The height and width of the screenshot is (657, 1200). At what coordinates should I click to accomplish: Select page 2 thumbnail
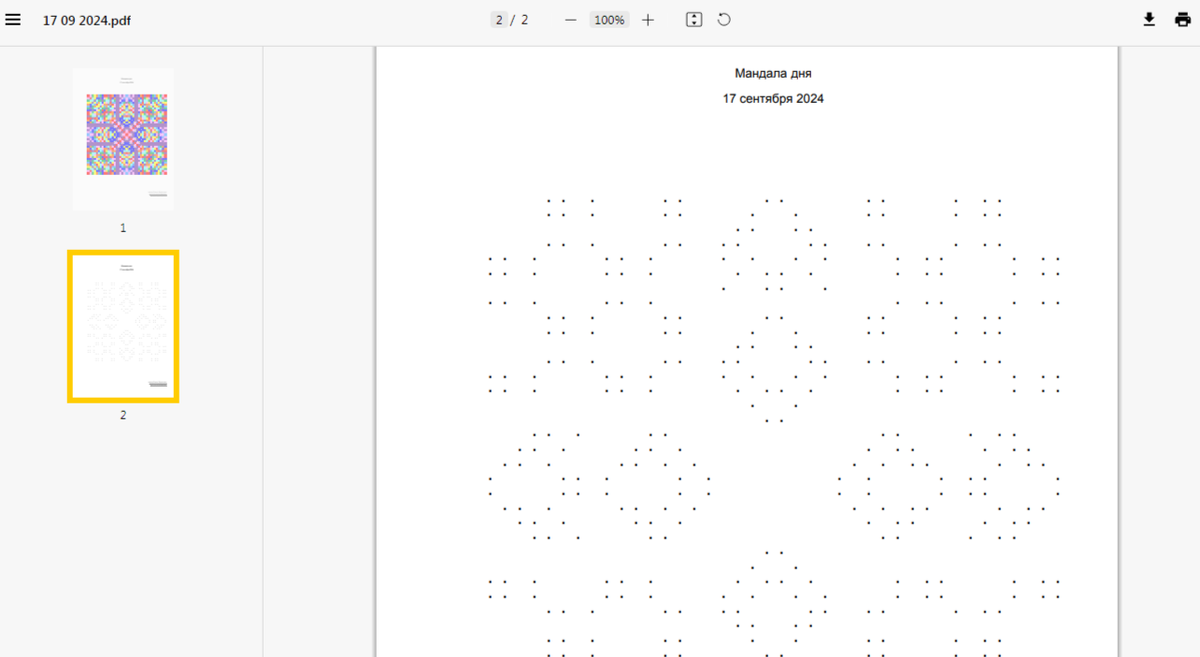pos(123,327)
